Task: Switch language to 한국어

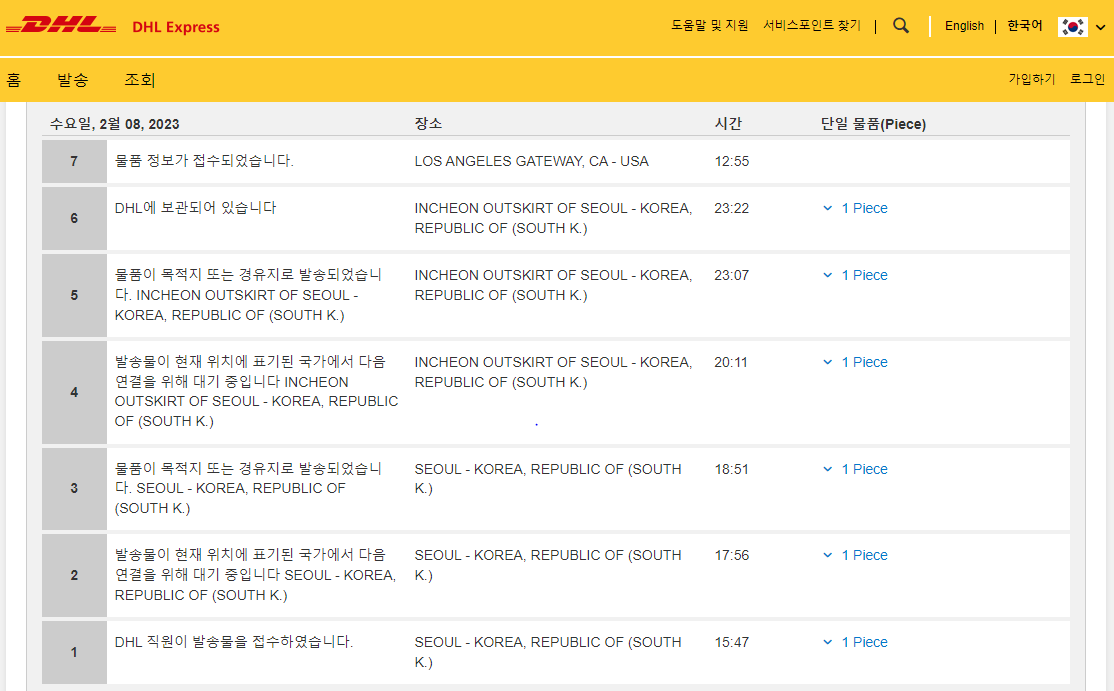Action: [1024, 26]
